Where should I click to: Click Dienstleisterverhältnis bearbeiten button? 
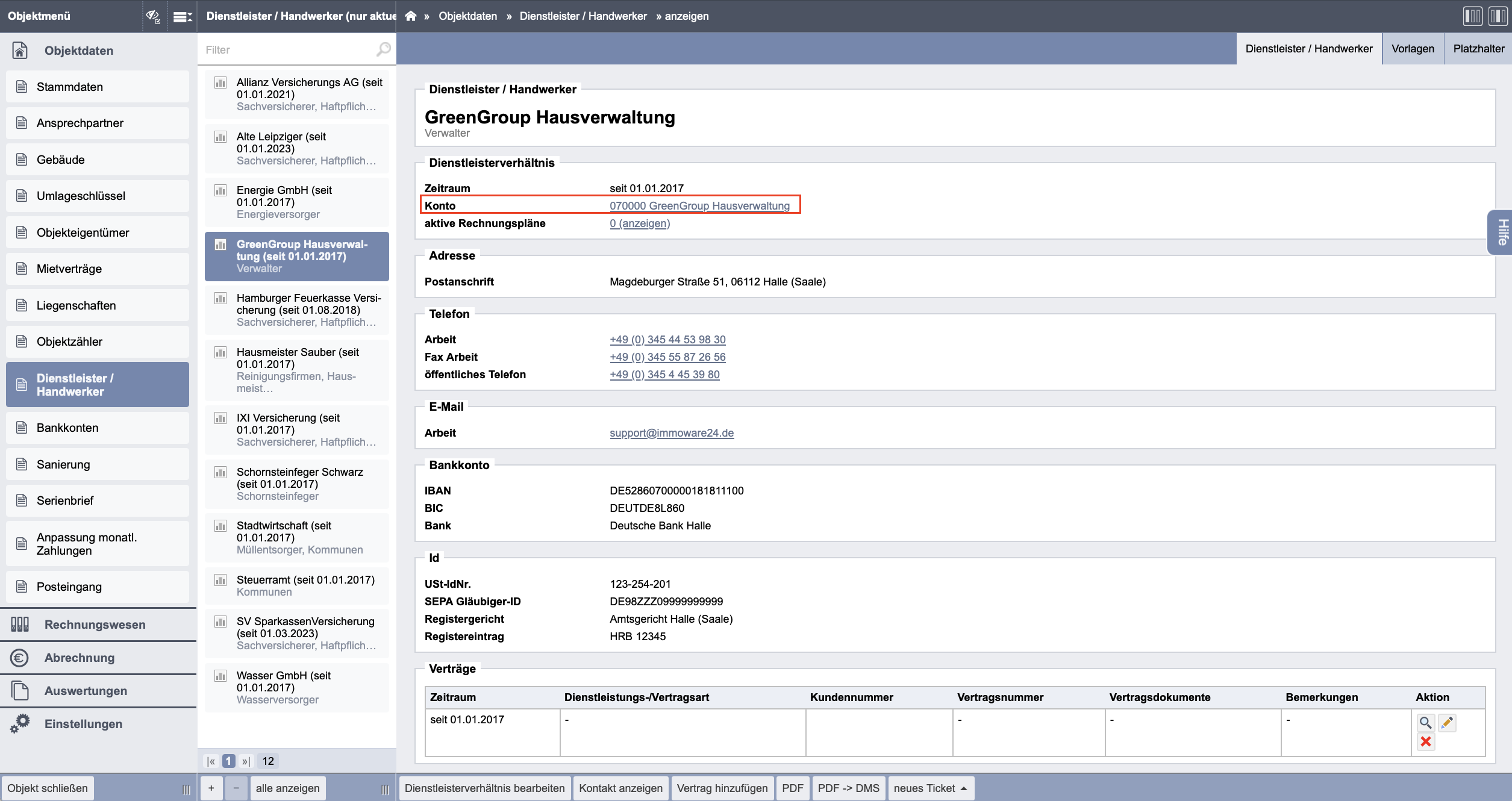click(484, 788)
